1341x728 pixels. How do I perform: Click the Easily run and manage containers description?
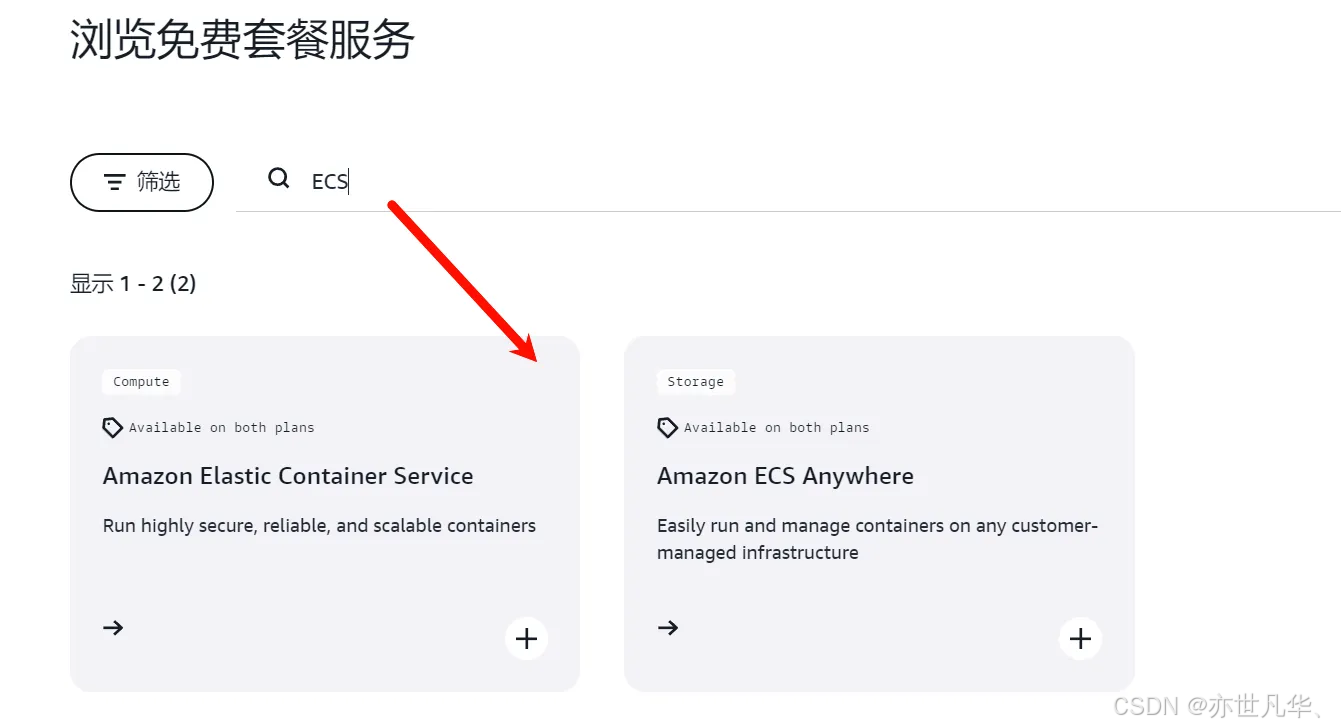pos(877,539)
